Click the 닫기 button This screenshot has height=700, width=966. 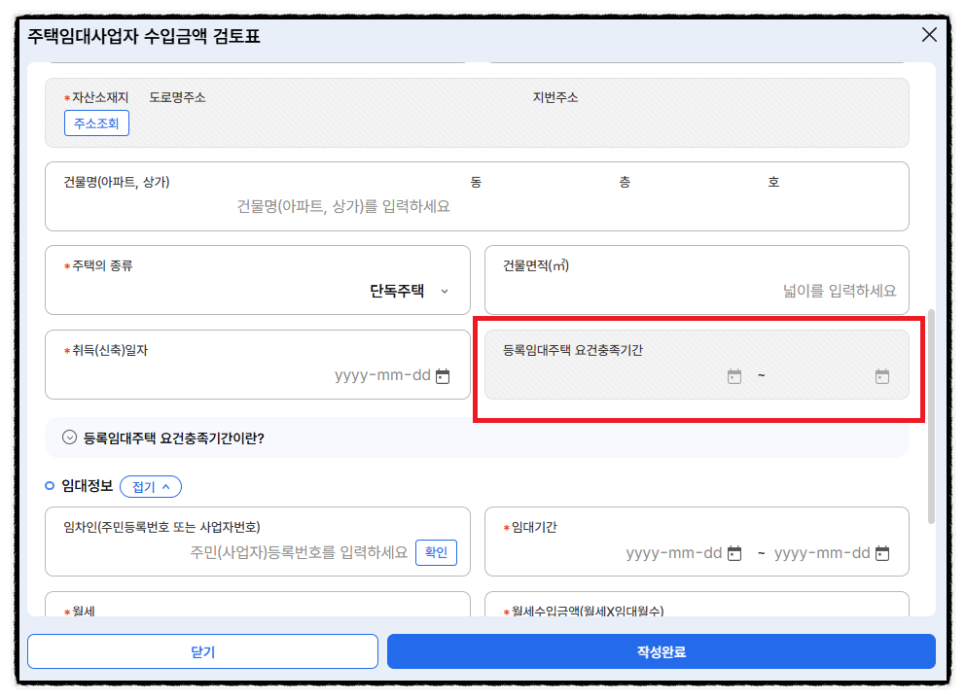203,651
